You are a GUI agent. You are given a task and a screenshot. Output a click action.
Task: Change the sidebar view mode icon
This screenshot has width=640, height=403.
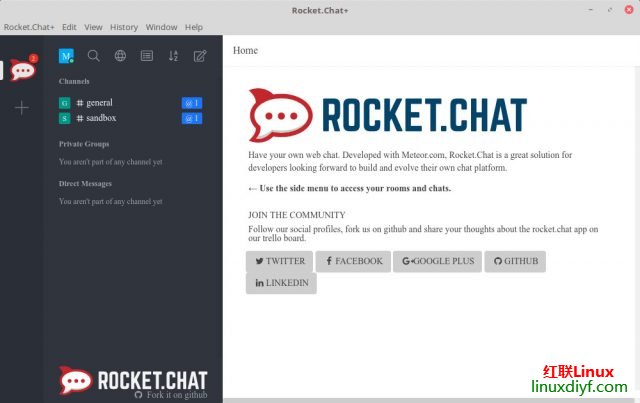147,56
